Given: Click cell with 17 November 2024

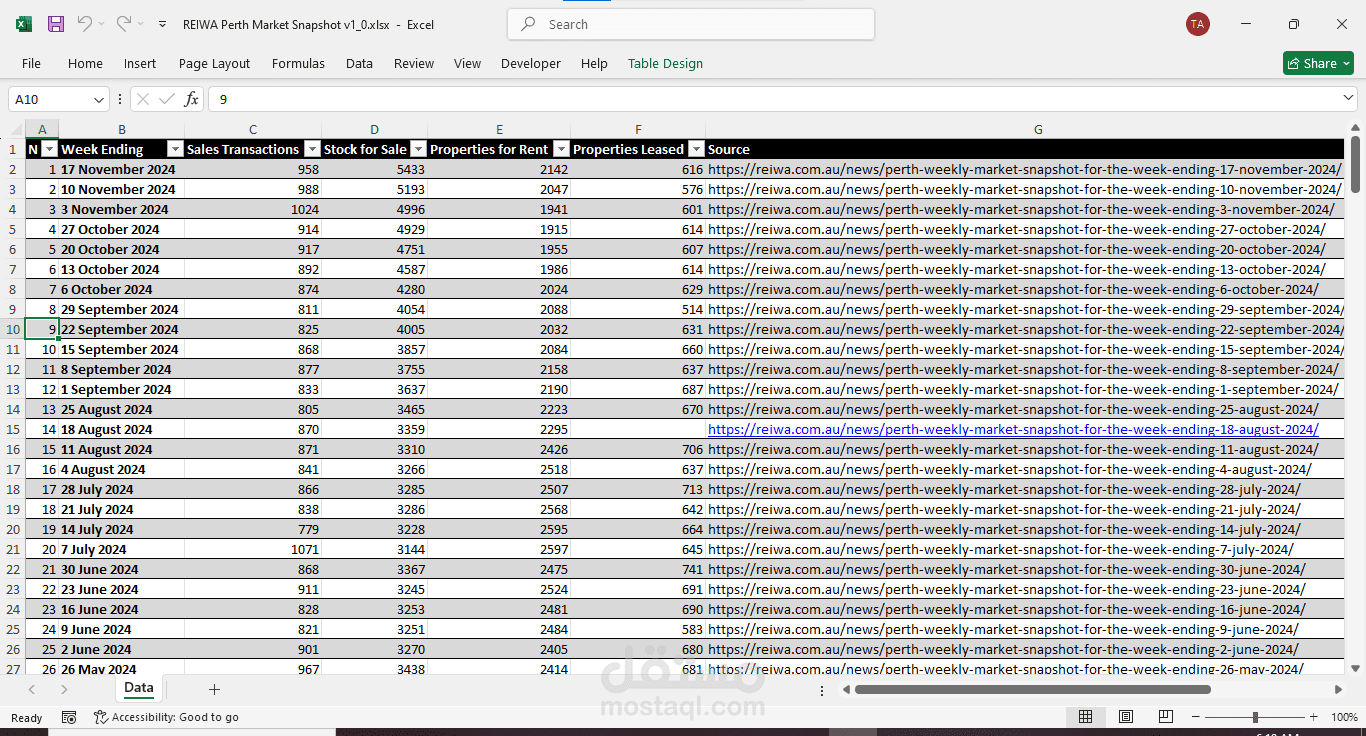Looking at the screenshot, I should pyautogui.click(x=122, y=169).
